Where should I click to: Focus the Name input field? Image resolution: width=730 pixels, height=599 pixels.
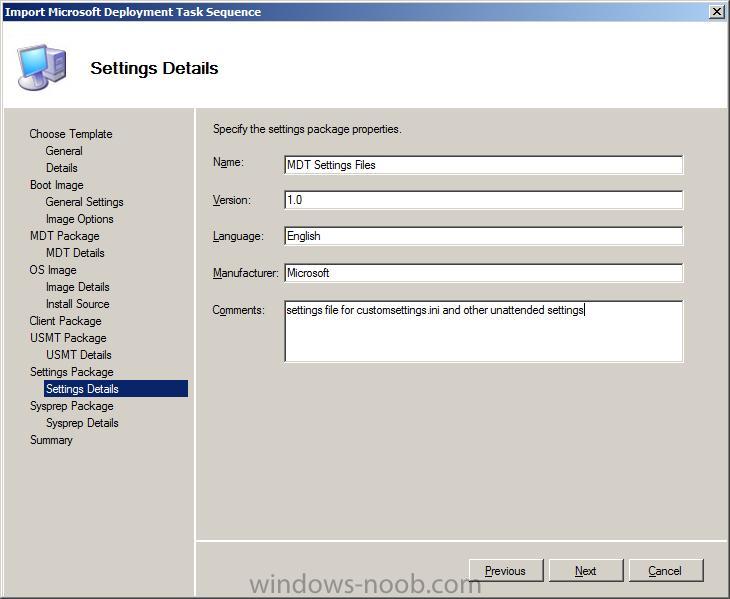(483, 165)
